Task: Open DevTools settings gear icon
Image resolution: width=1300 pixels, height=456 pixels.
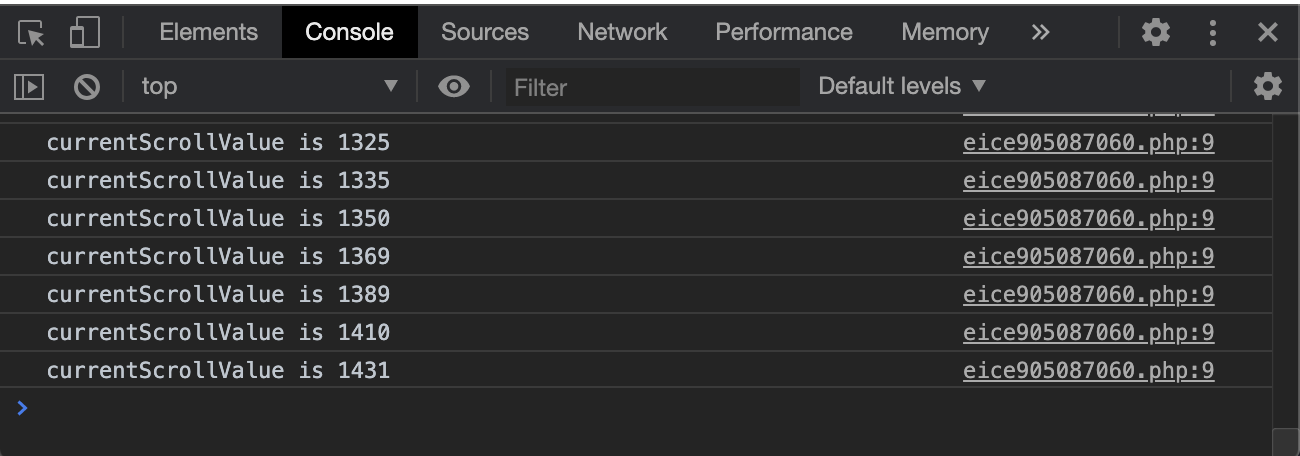Action: point(1156,33)
